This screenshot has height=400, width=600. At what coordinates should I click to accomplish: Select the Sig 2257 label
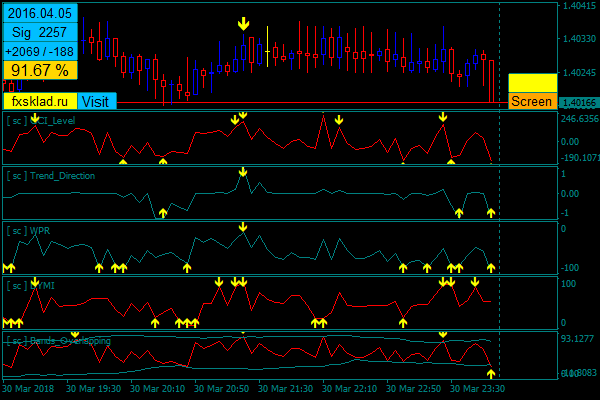(x=40, y=32)
